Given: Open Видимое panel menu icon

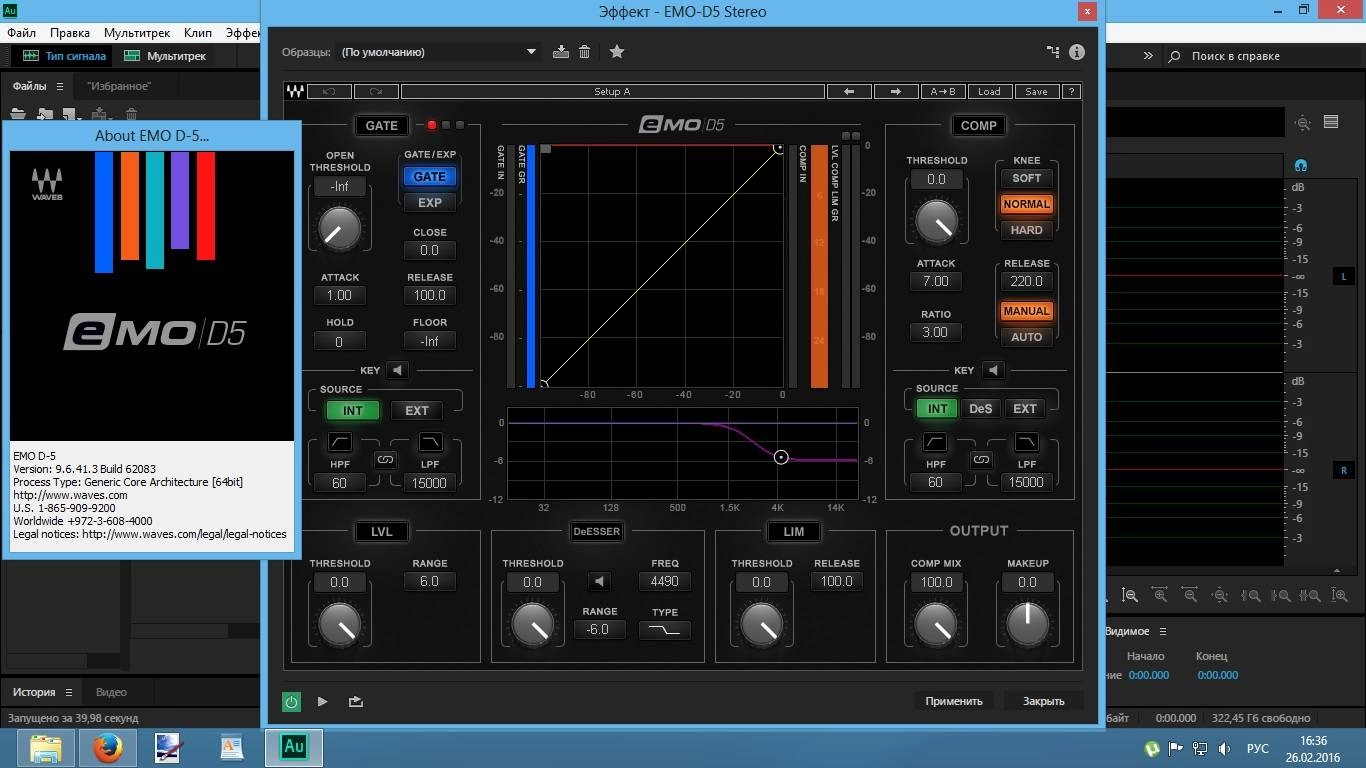Looking at the screenshot, I should click(1164, 631).
